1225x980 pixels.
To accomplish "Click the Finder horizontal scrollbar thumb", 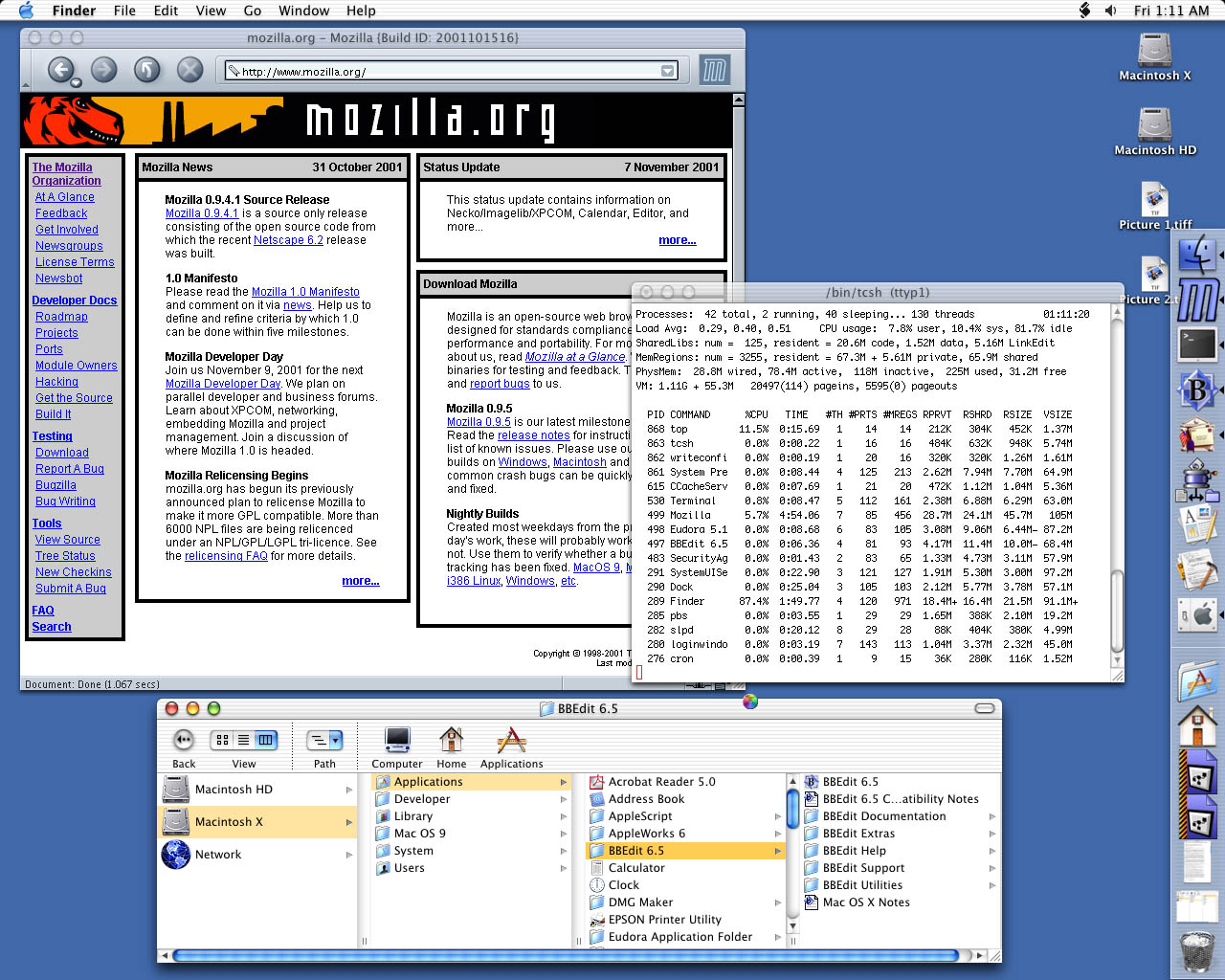I will click(566, 955).
